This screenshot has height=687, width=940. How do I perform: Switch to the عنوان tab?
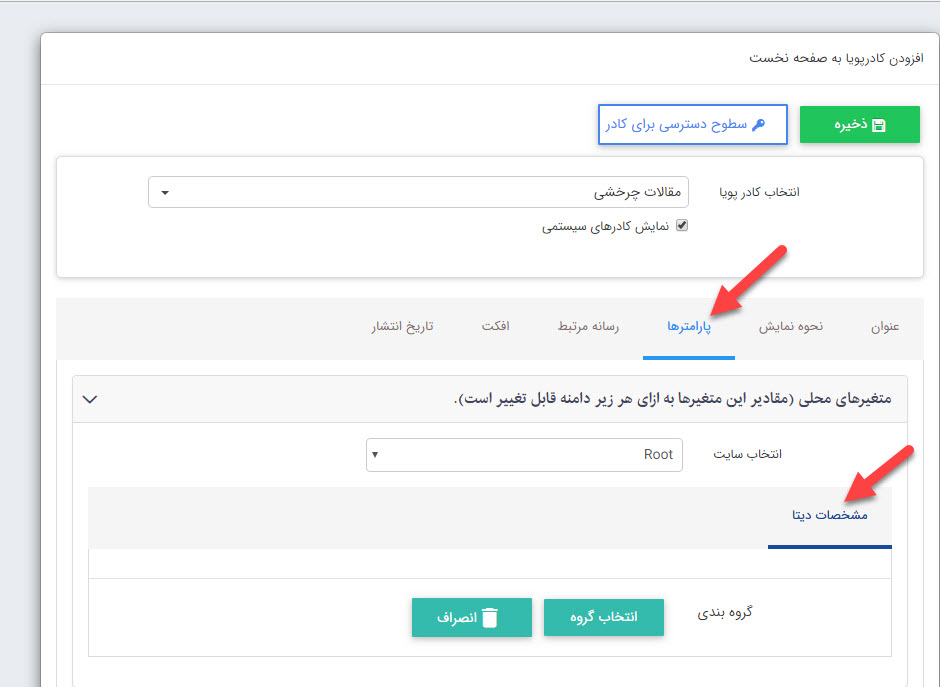[x=884, y=329]
